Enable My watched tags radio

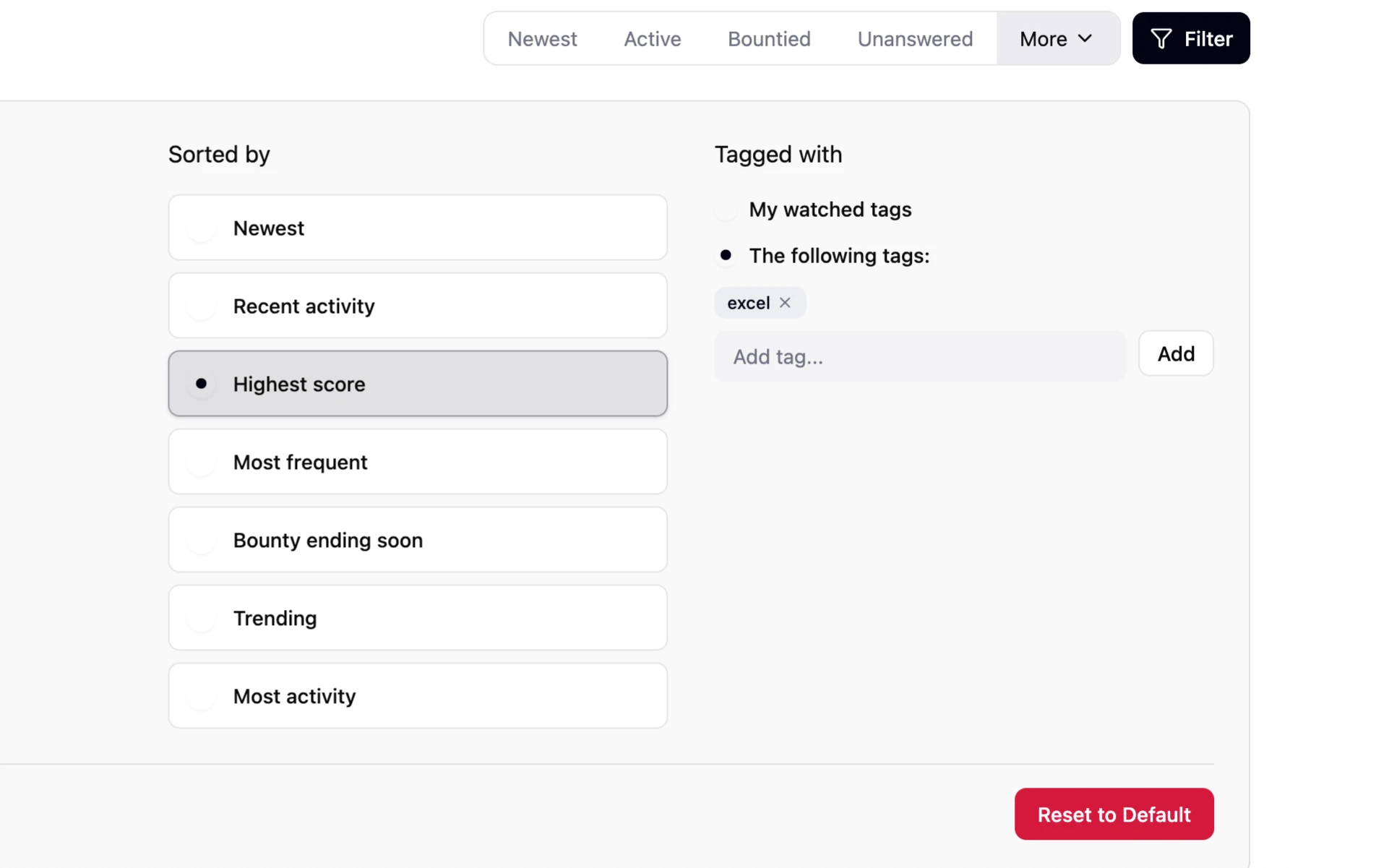point(726,210)
